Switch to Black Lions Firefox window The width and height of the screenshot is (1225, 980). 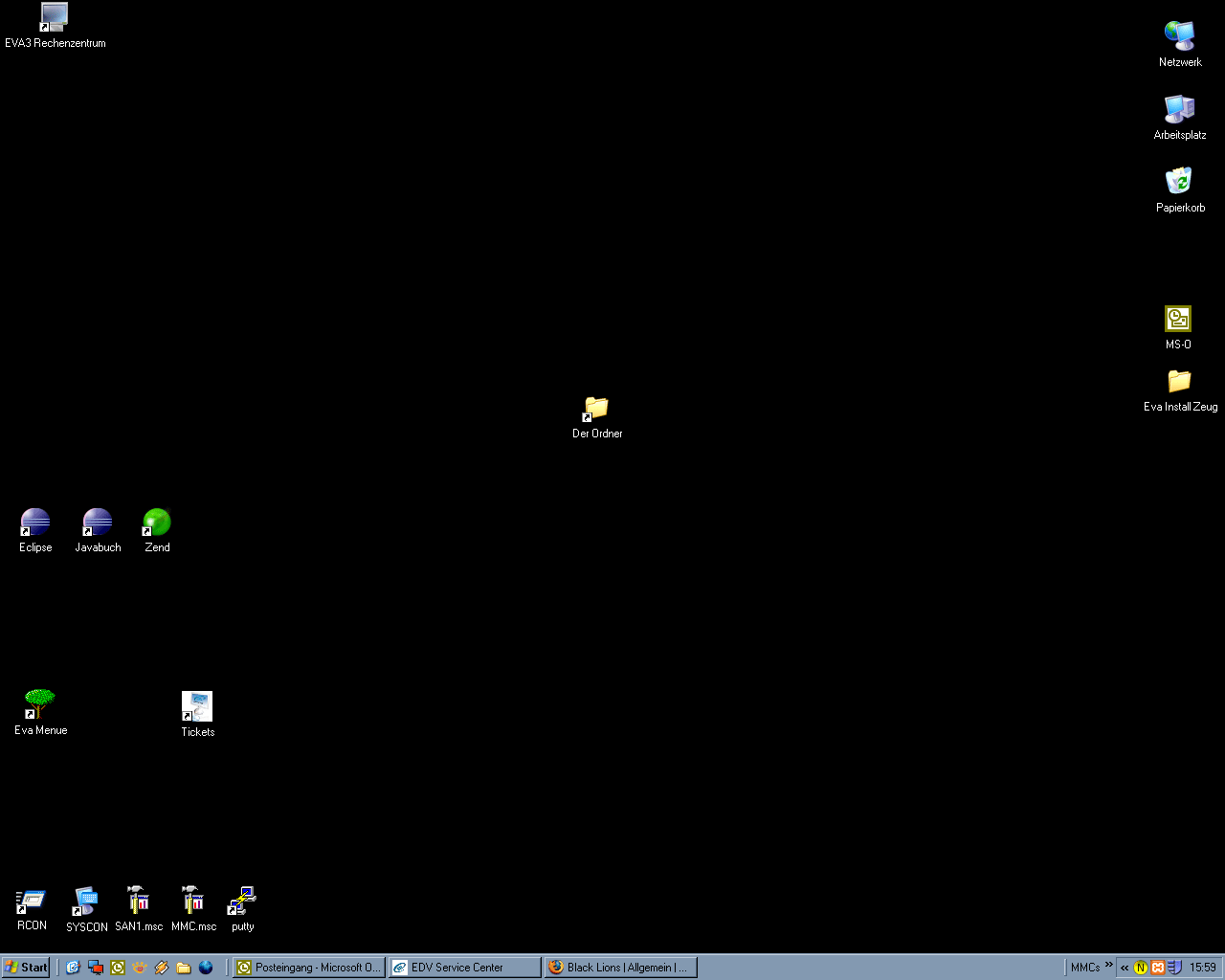620,968
